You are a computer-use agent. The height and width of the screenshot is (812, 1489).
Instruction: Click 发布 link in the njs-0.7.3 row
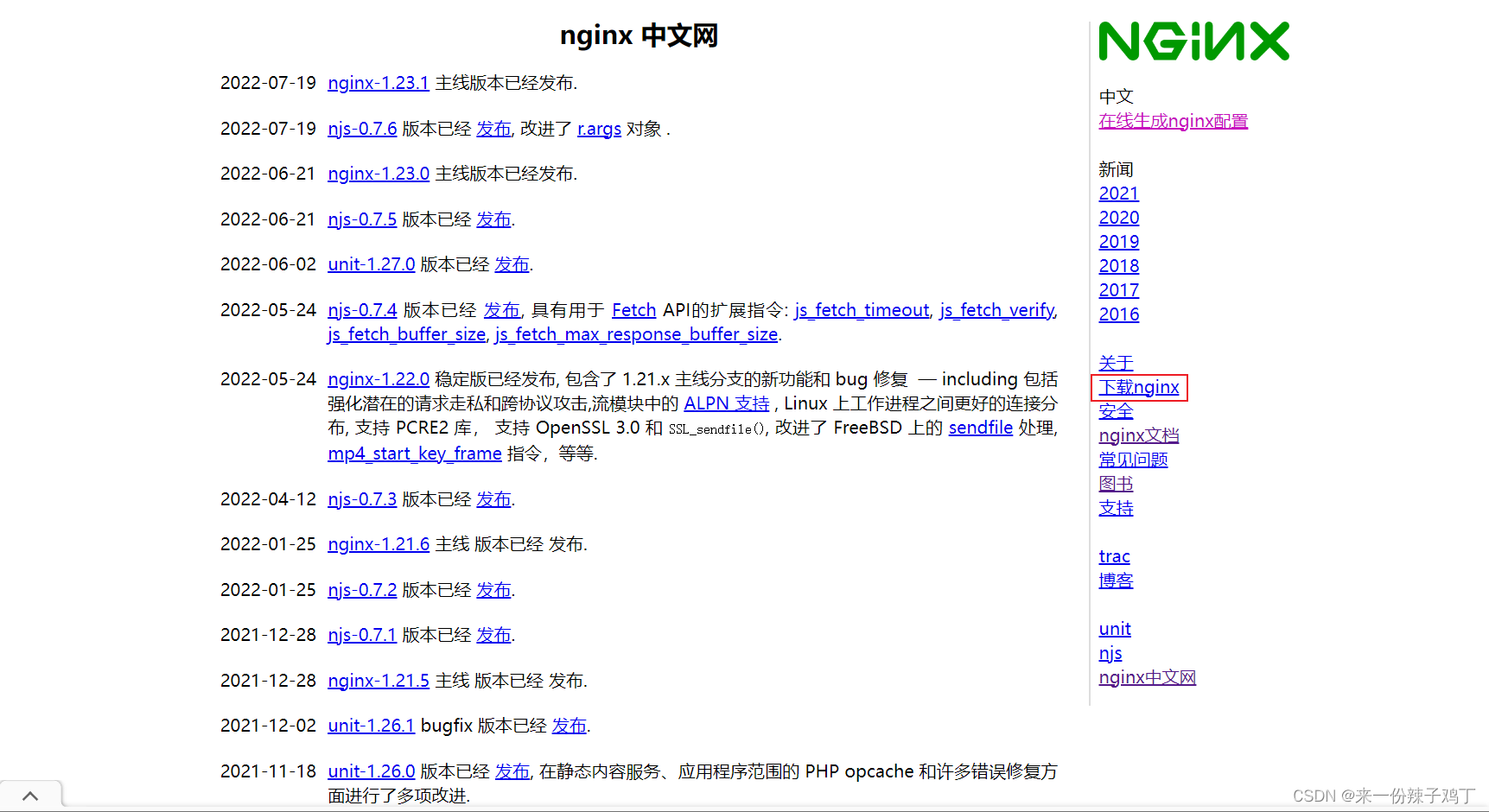click(x=494, y=499)
